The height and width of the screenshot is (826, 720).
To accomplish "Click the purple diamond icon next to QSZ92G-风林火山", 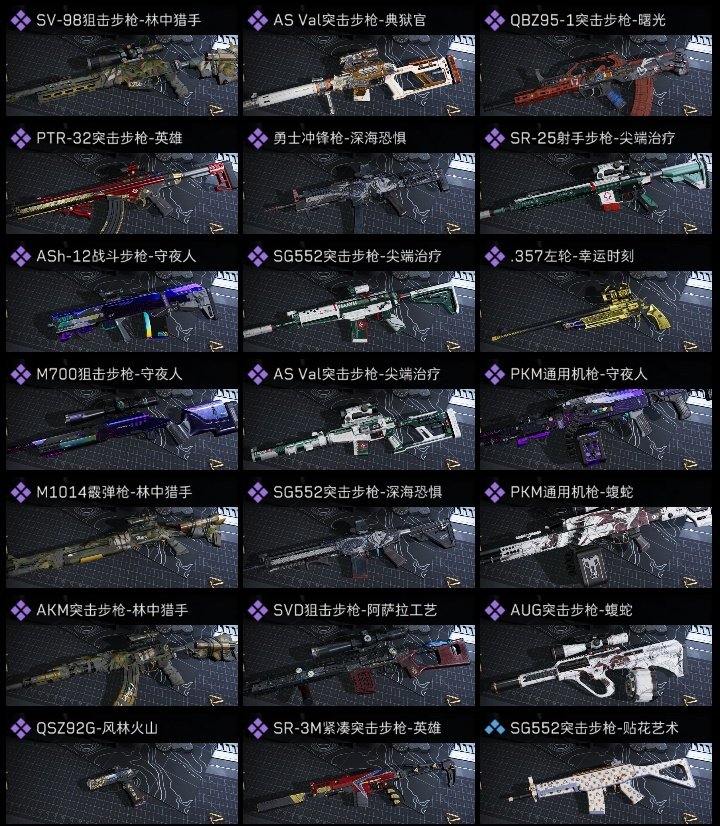I will (21, 729).
